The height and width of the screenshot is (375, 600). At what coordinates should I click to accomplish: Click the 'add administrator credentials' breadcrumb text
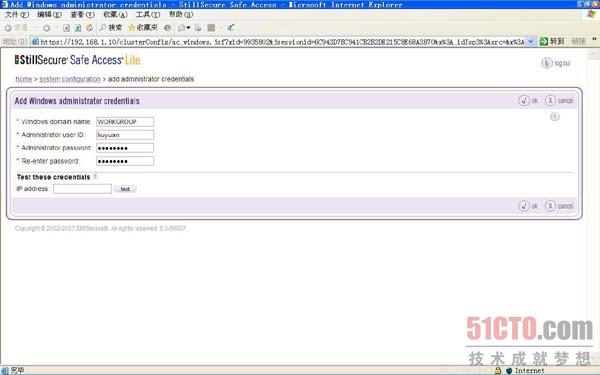[151, 79]
